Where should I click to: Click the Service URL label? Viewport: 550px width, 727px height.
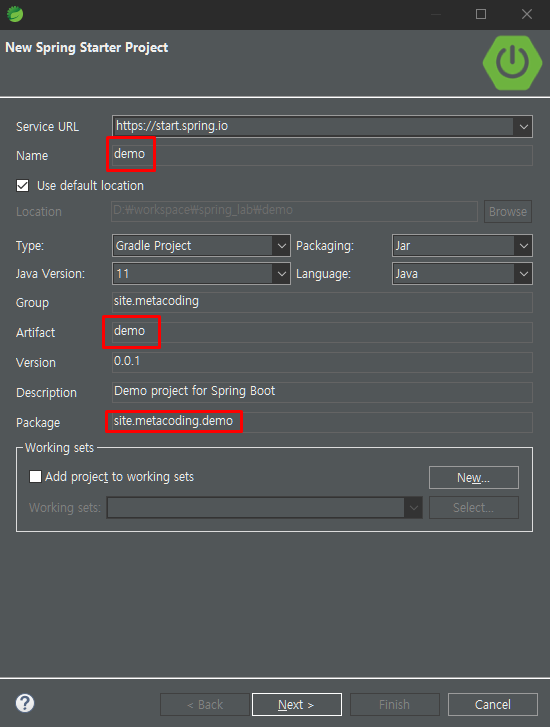(47, 127)
